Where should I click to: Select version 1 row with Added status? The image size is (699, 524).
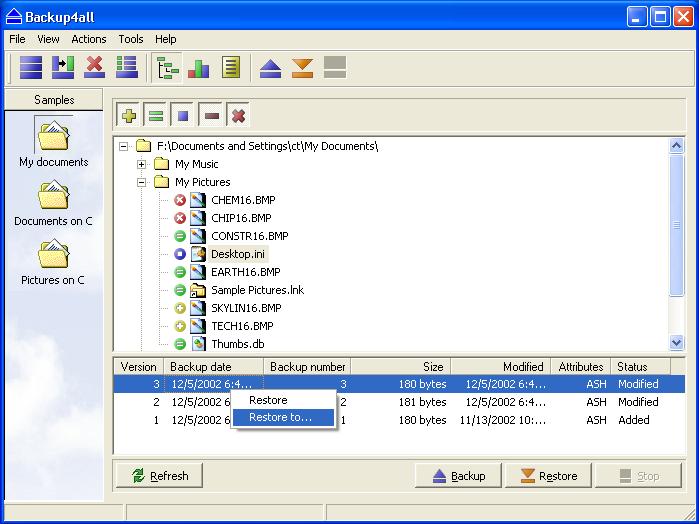click(x=399, y=420)
